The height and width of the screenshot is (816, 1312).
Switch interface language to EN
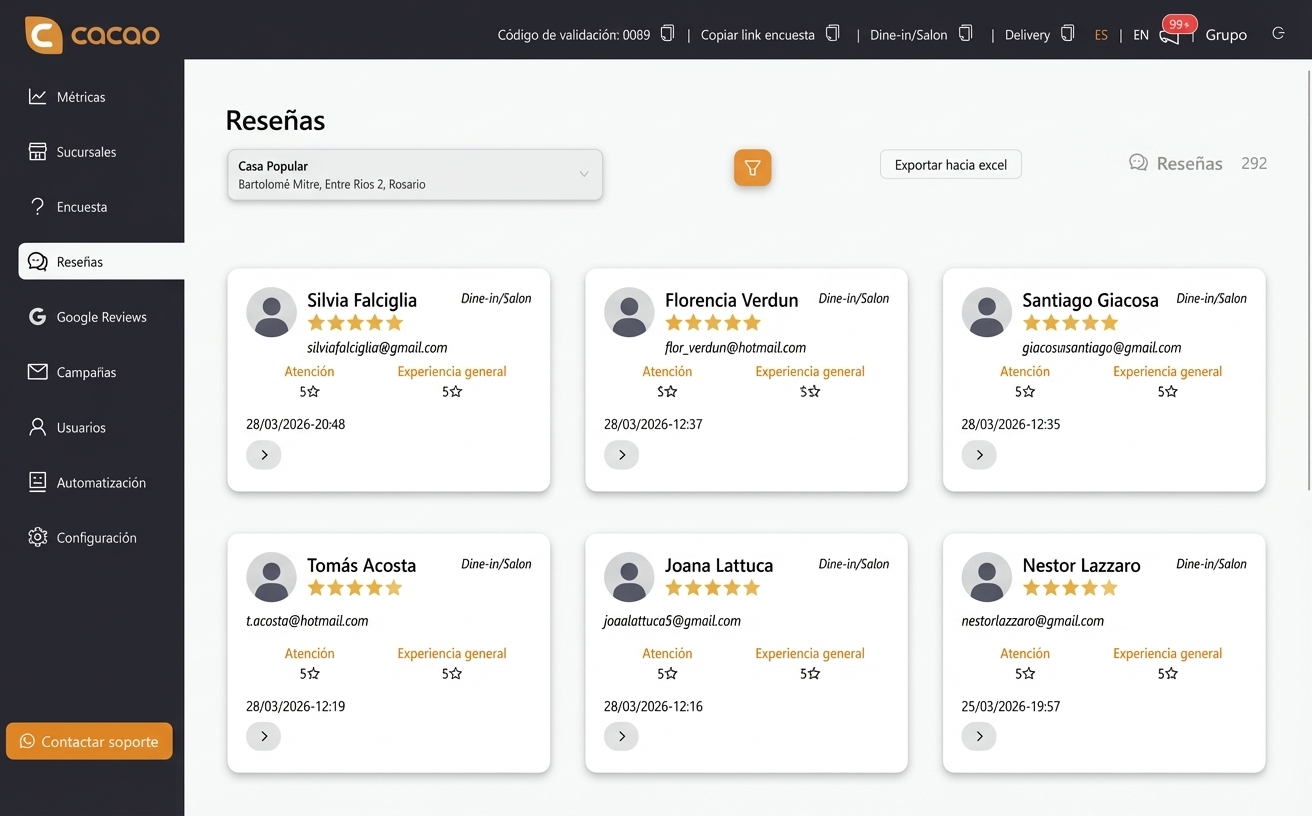(1140, 34)
